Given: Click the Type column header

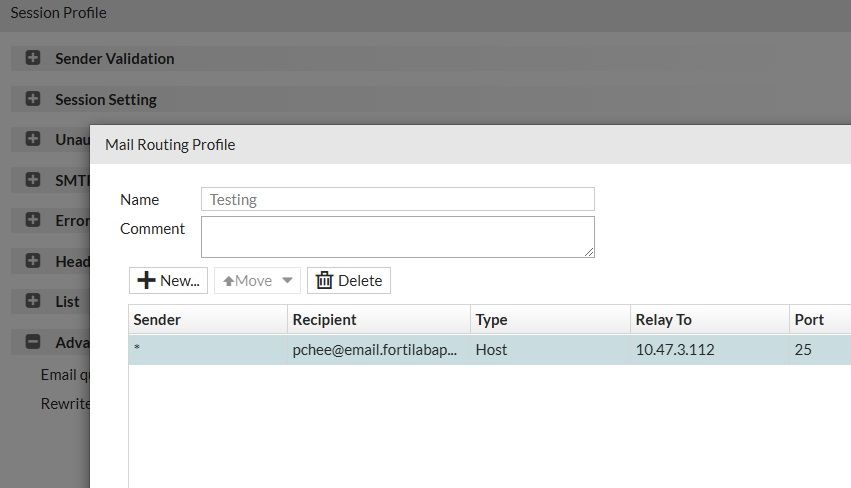Looking at the screenshot, I should tap(549, 320).
